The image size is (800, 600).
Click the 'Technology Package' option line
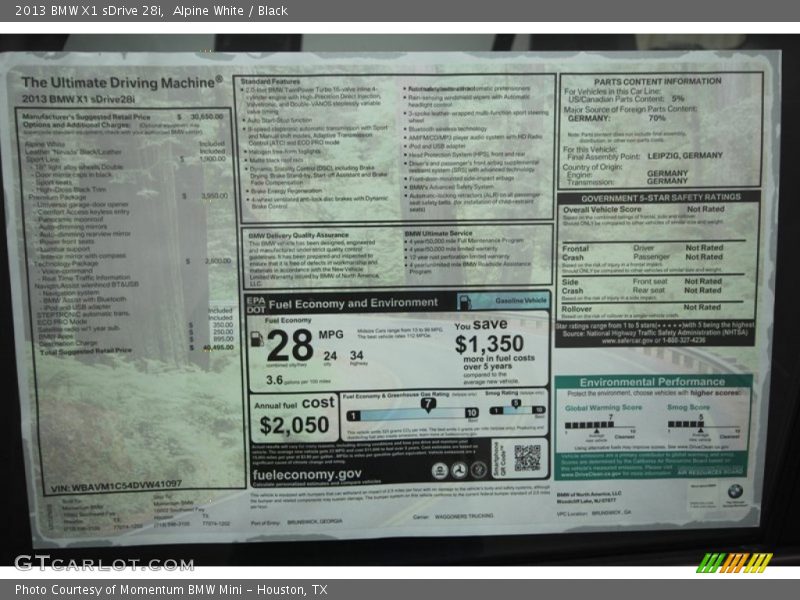[66, 264]
